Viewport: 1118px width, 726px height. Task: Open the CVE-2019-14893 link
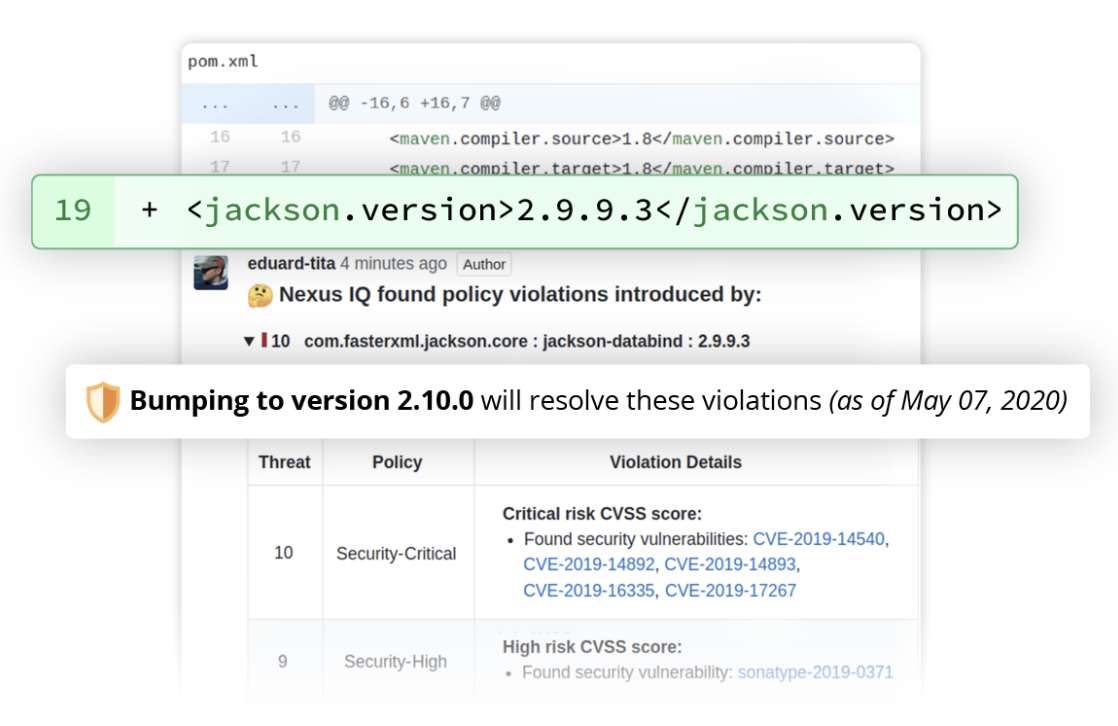(x=730, y=565)
